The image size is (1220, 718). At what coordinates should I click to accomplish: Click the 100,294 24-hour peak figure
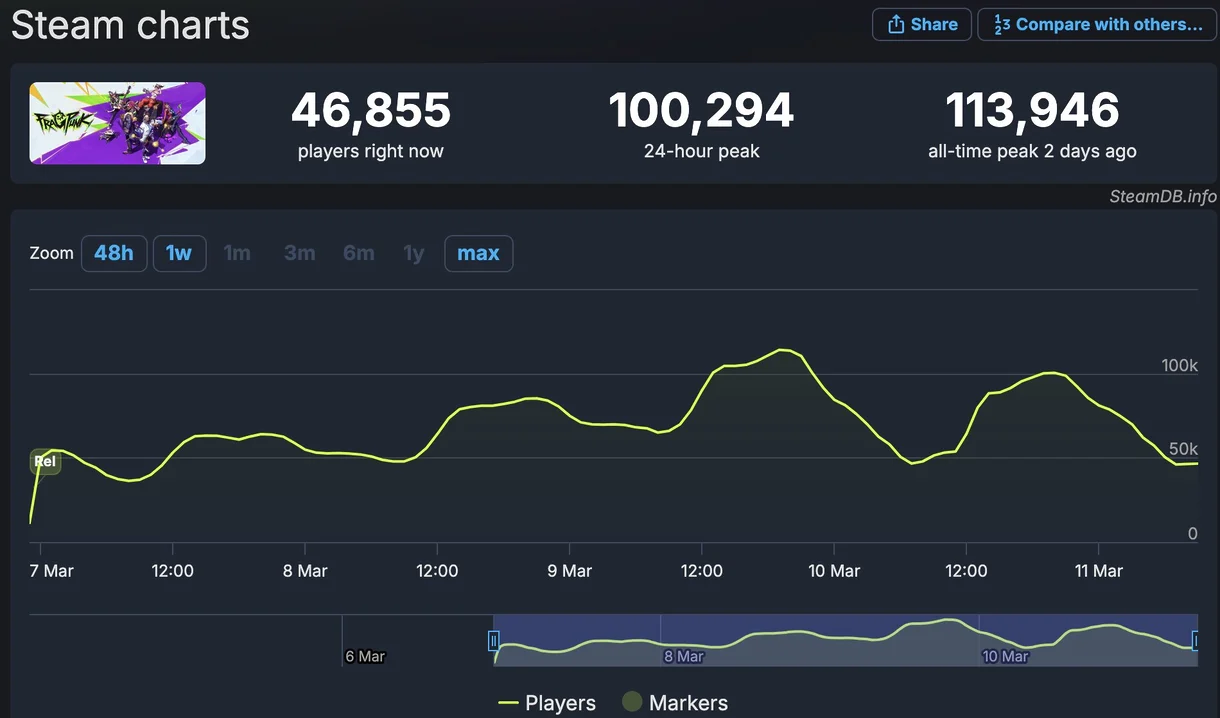pos(701,110)
